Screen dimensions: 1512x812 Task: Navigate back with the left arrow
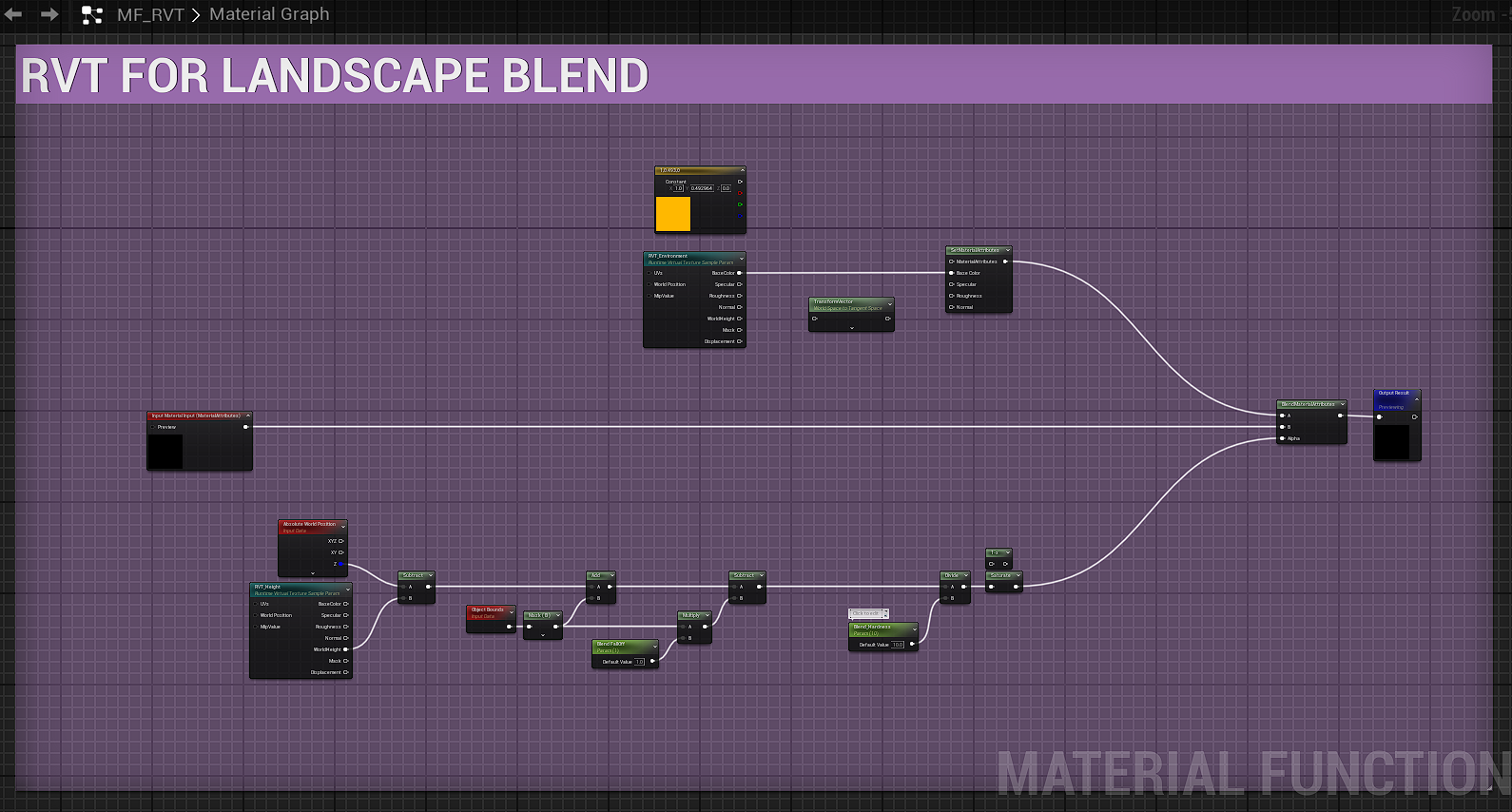[x=13, y=14]
